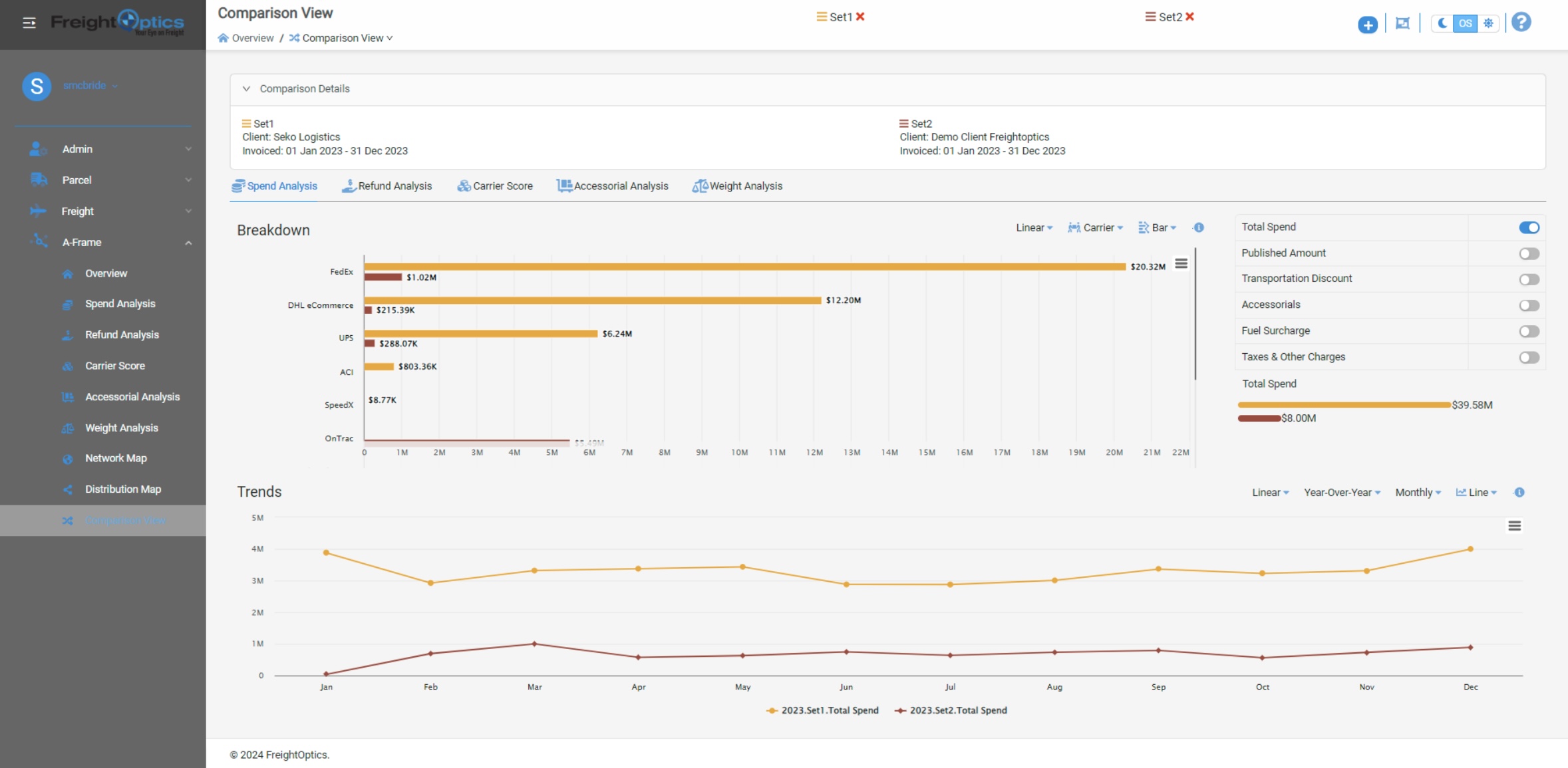
Task: Remove Set1 with its red X
Action: pyautogui.click(x=860, y=17)
